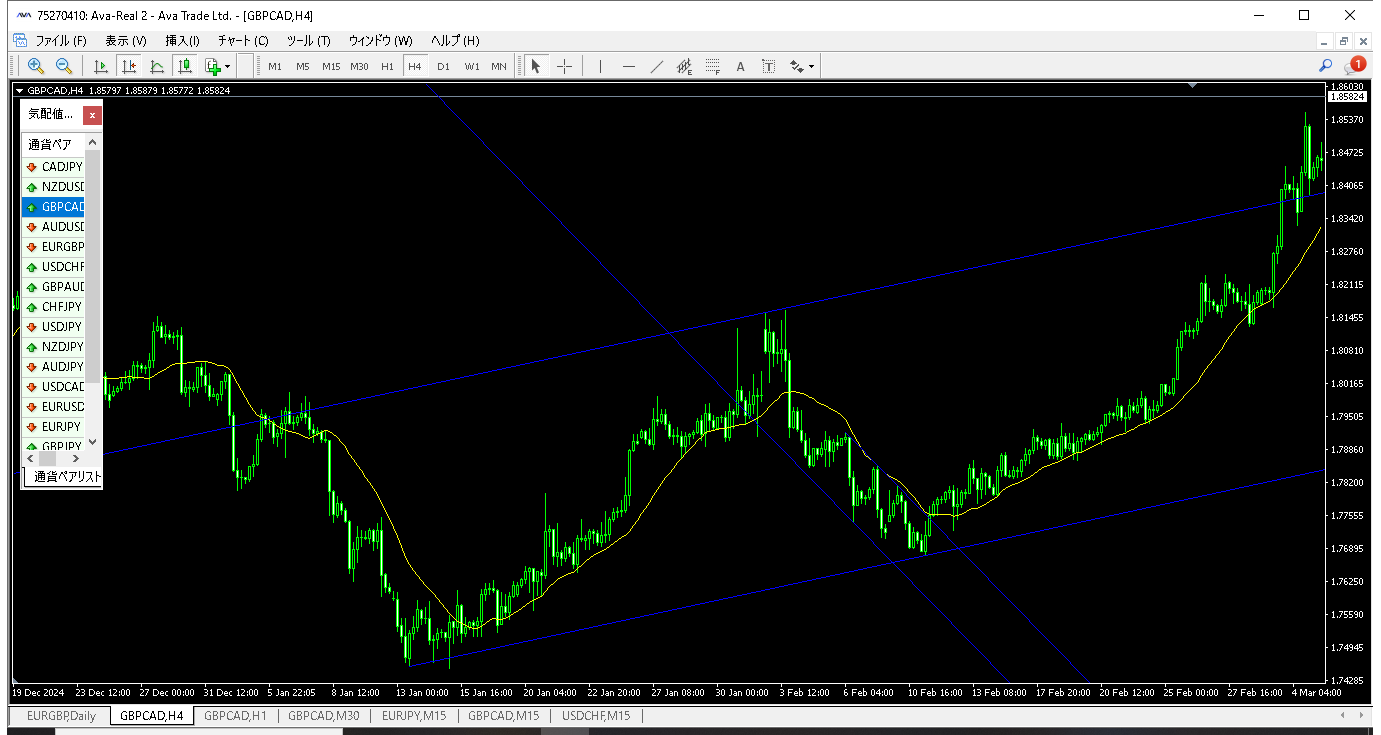The height and width of the screenshot is (735, 1381).
Task: Select D1 timeframe
Action: coord(443,67)
